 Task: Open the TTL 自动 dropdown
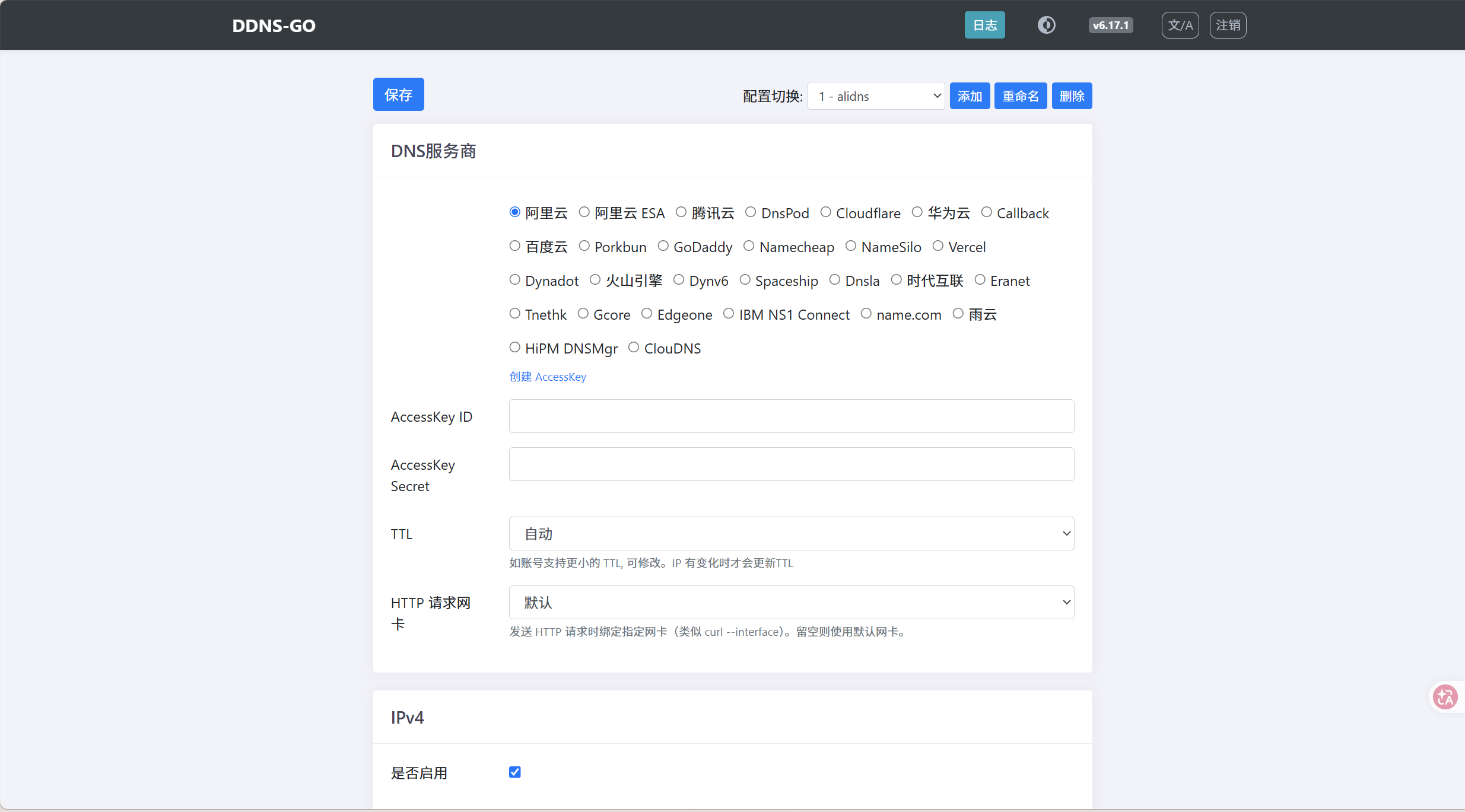[x=792, y=533]
